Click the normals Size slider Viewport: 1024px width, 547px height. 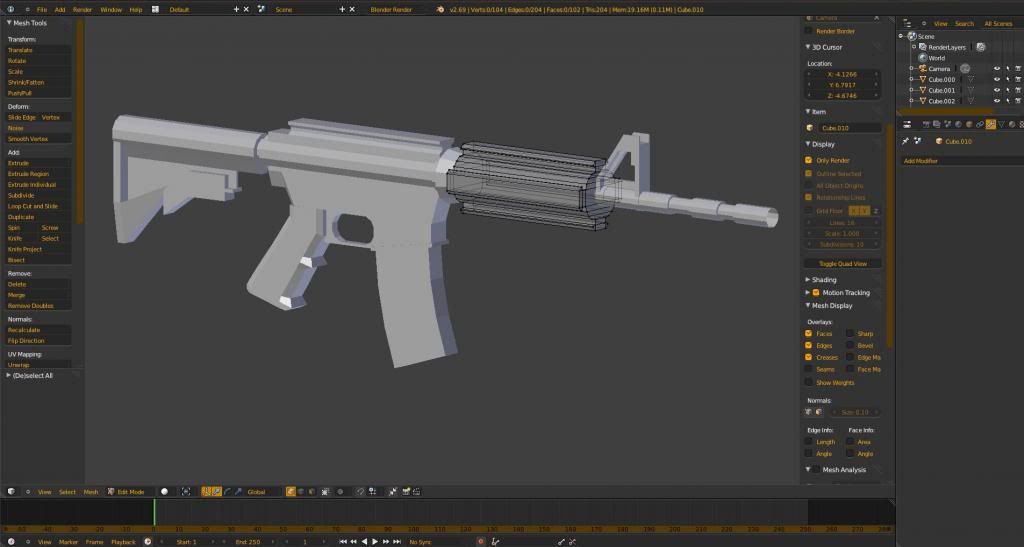pyautogui.click(x=853, y=412)
